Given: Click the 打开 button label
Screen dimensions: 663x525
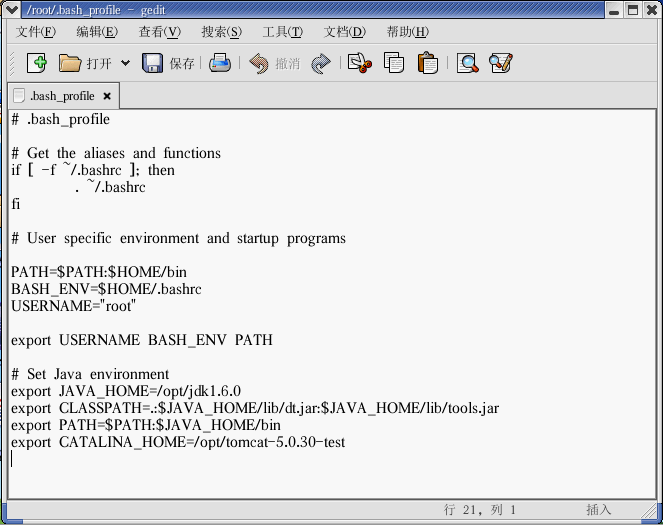Looking at the screenshot, I should tap(99, 64).
